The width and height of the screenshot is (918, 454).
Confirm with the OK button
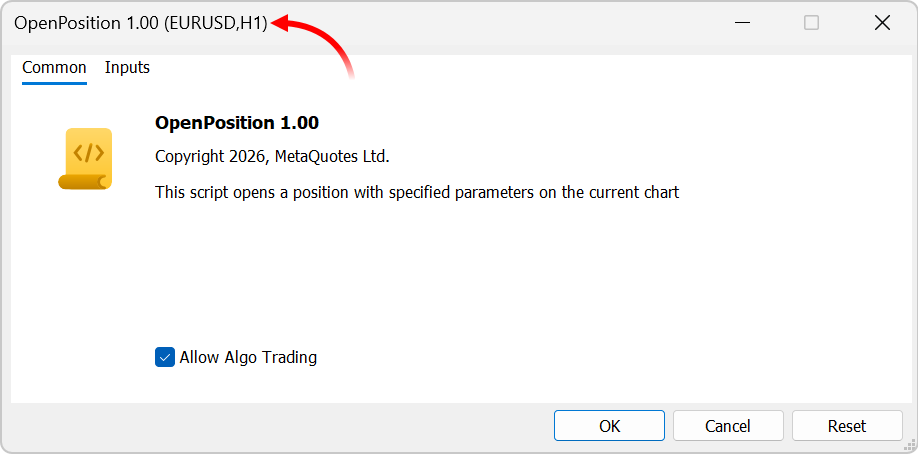pyautogui.click(x=609, y=426)
